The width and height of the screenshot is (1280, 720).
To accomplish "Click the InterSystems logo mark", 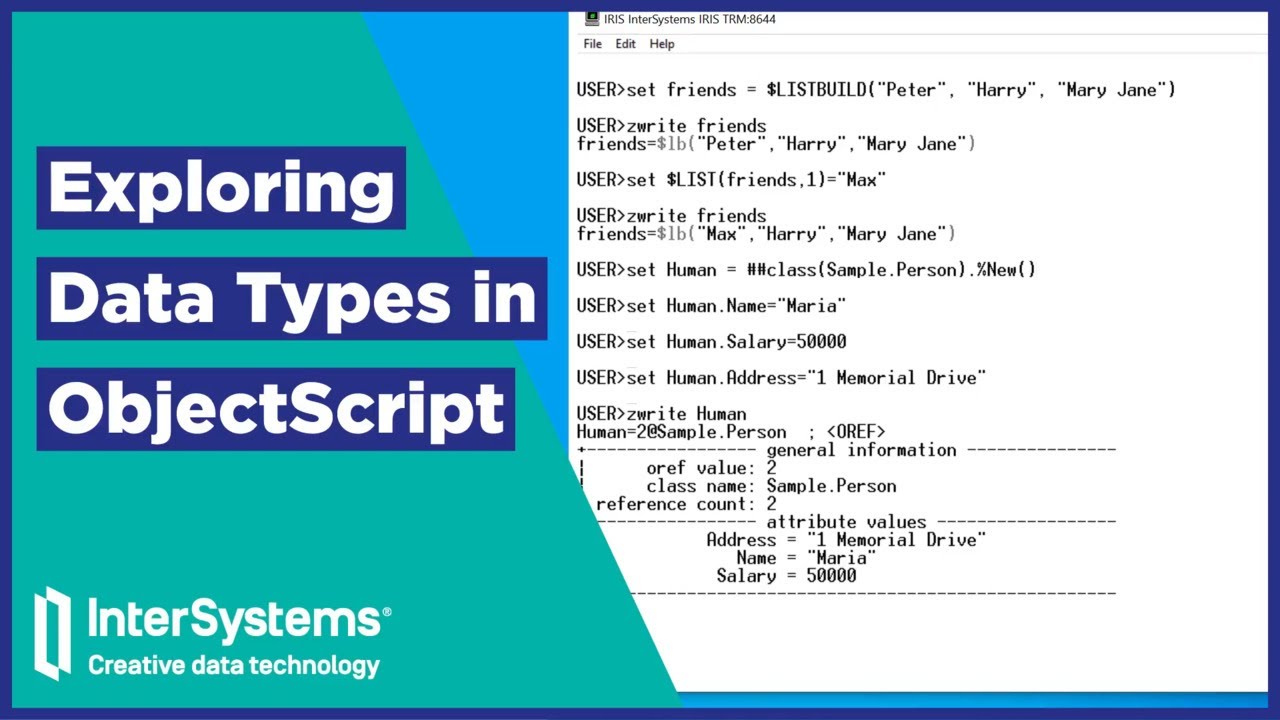I will 53,633.
